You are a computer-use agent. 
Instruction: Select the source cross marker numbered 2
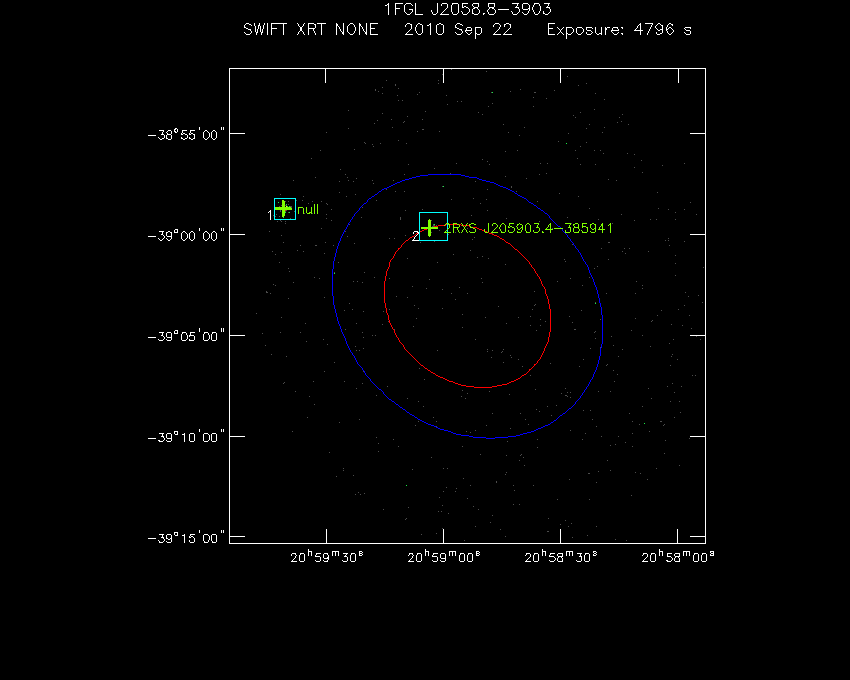point(429,228)
